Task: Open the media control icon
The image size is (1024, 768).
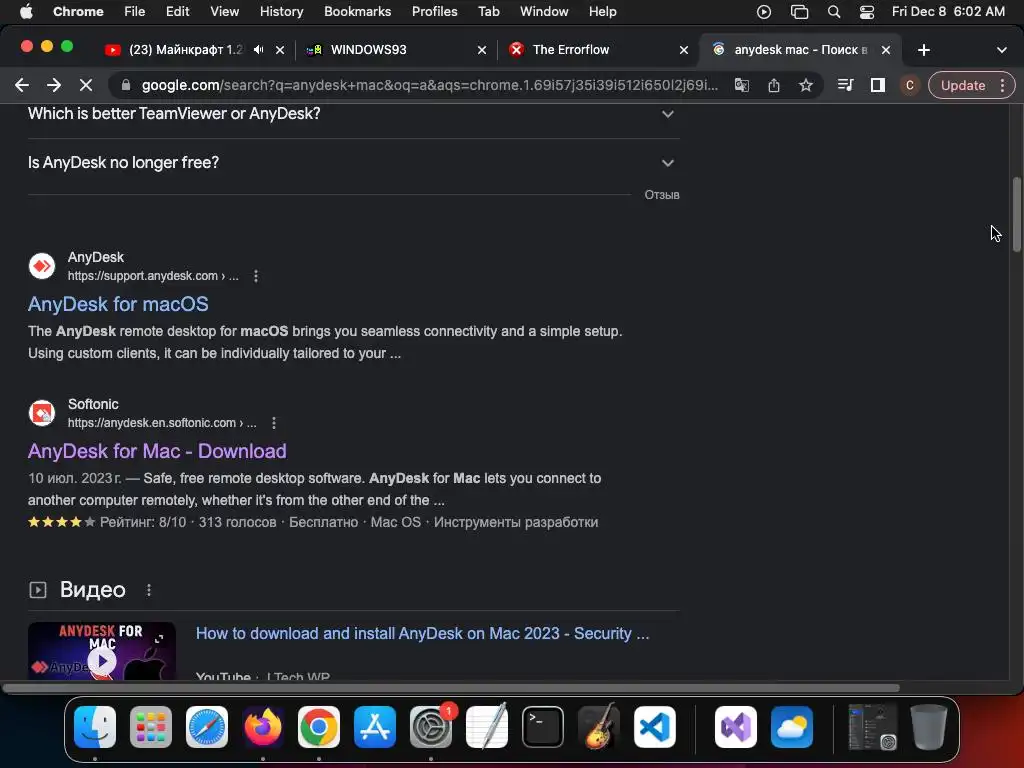Action: coord(845,85)
